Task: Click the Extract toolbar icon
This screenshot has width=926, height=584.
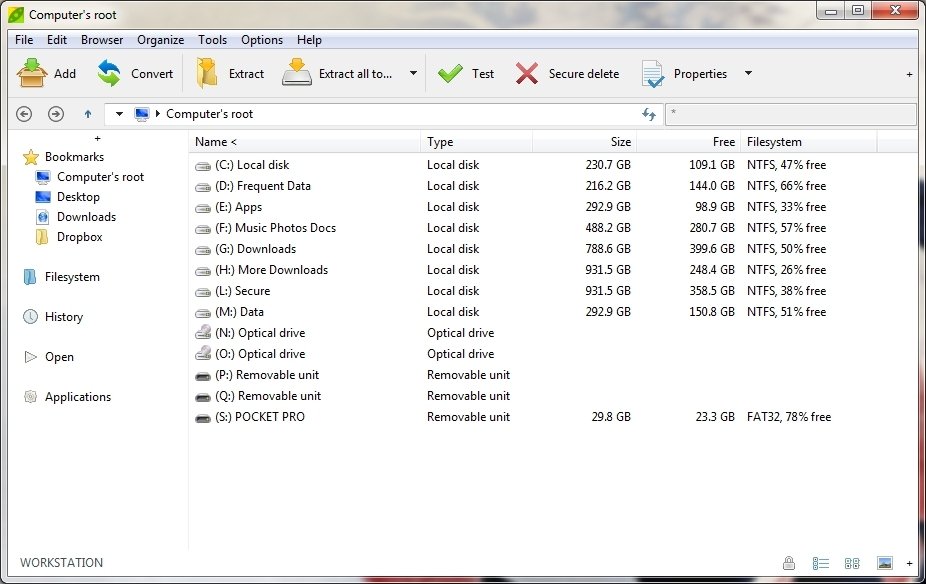Action: pyautogui.click(x=208, y=73)
